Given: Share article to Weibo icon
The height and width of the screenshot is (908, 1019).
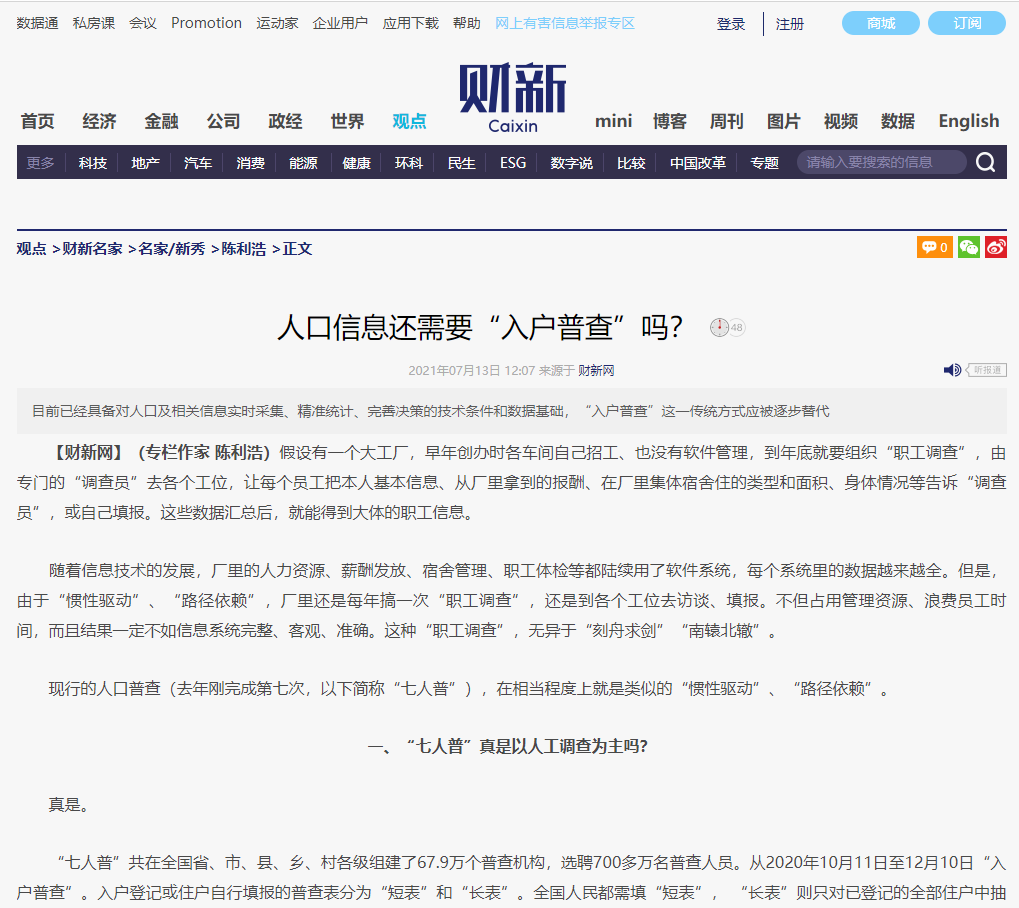Looking at the screenshot, I should (995, 247).
